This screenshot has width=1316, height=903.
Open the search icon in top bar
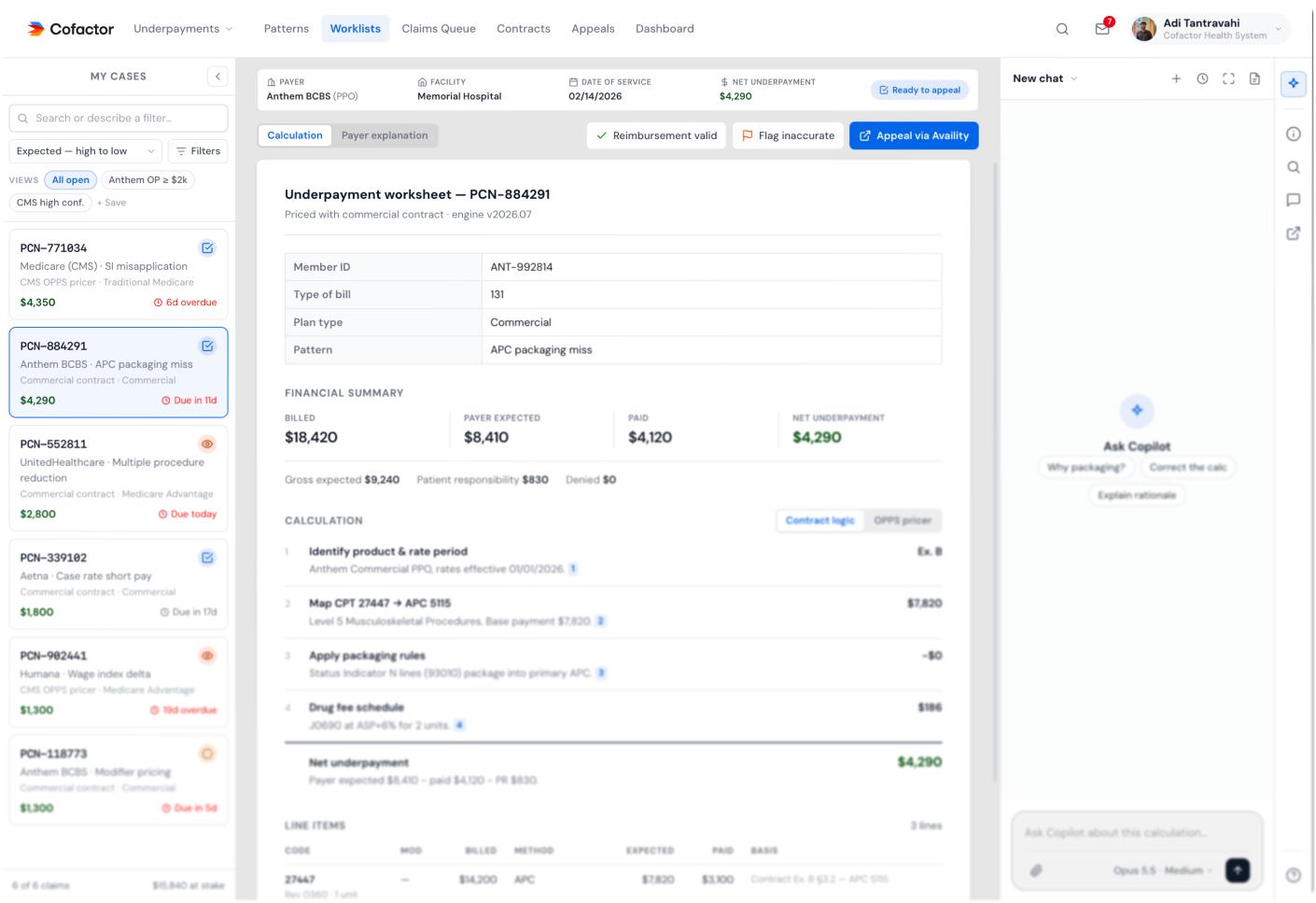coord(1062,29)
